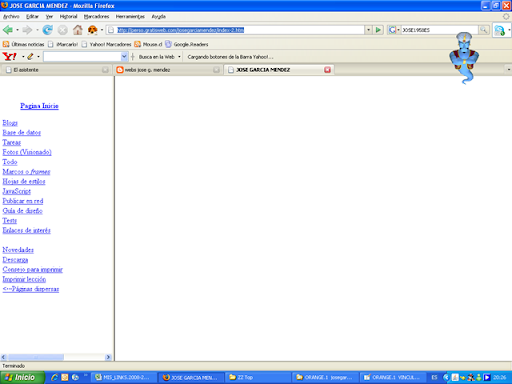The width and height of the screenshot is (512, 384).
Task: Click the green Go arrow beside the address bar
Action: pyautogui.click(x=378, y=30)
